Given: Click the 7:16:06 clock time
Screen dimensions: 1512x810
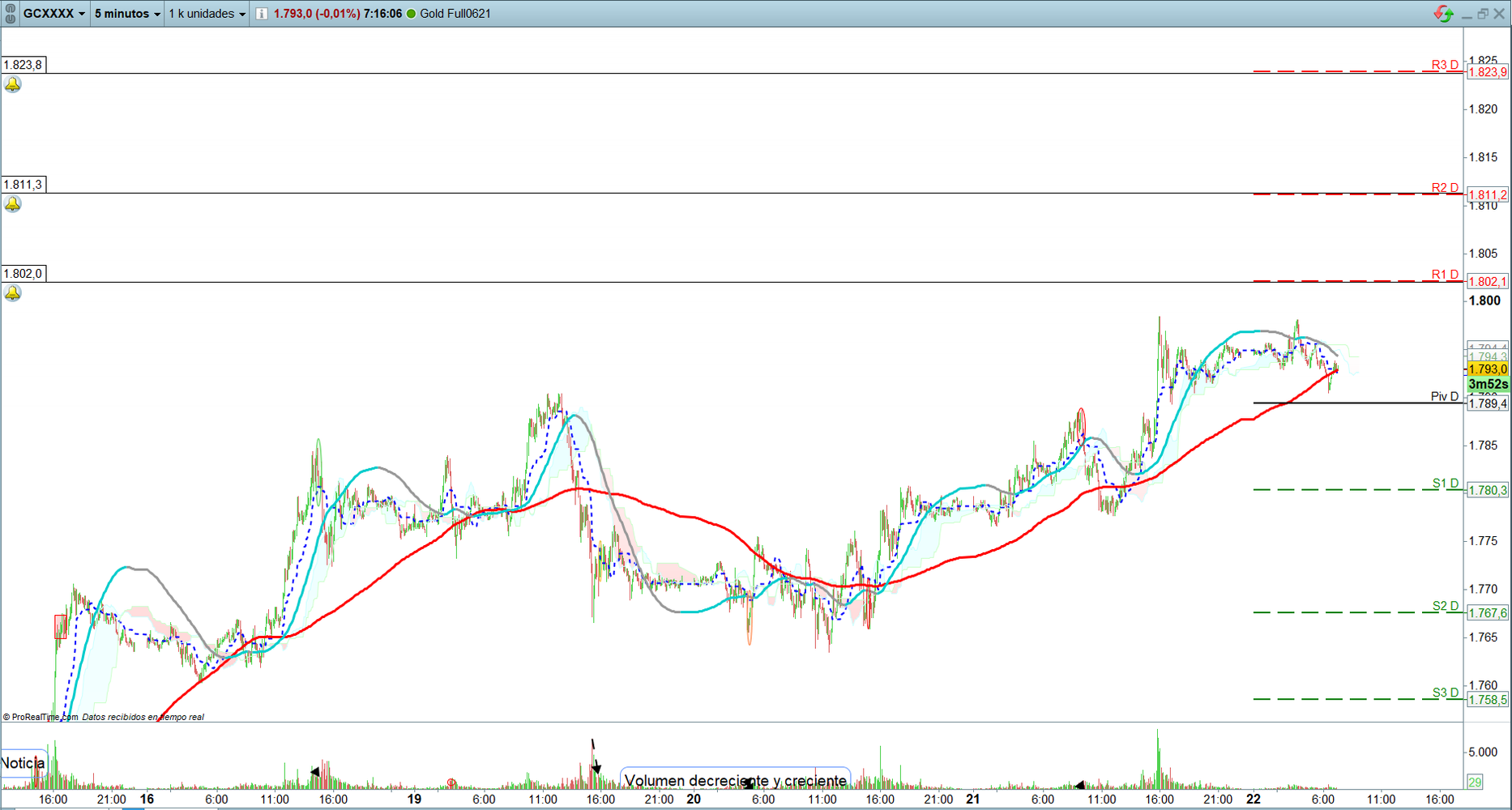Looking at the screenshot, I should [x=383, y=14].
